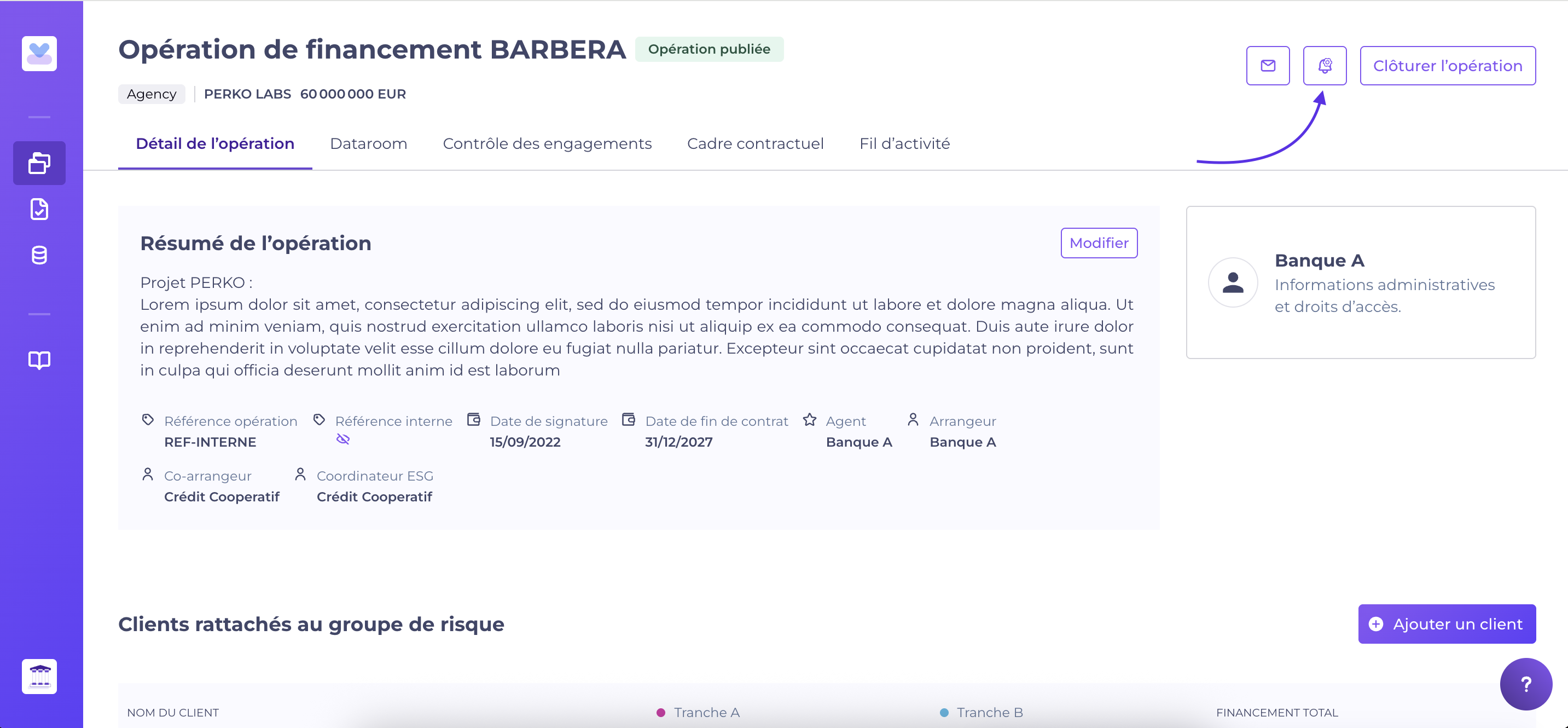Open the Banque A information card

[1360, 282]
